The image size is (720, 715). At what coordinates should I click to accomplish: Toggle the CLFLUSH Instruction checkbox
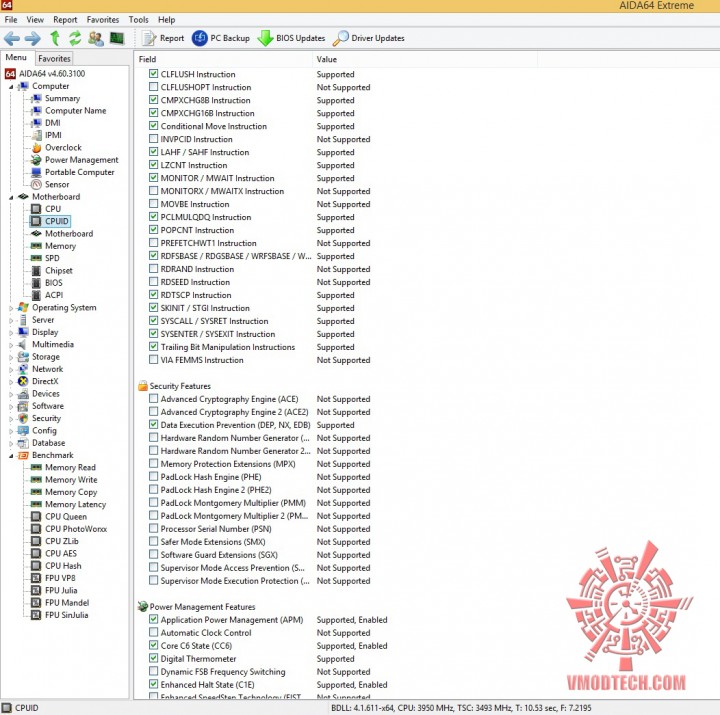point(153,73)
